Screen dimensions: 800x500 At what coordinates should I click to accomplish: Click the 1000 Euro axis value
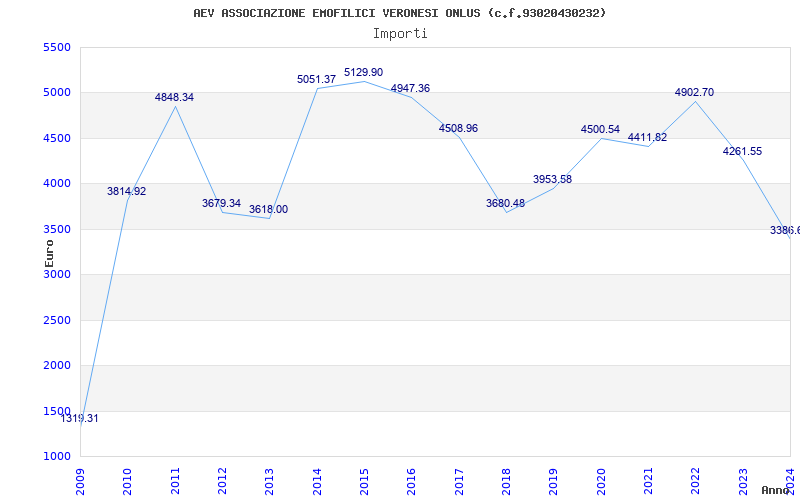(57, 457)
